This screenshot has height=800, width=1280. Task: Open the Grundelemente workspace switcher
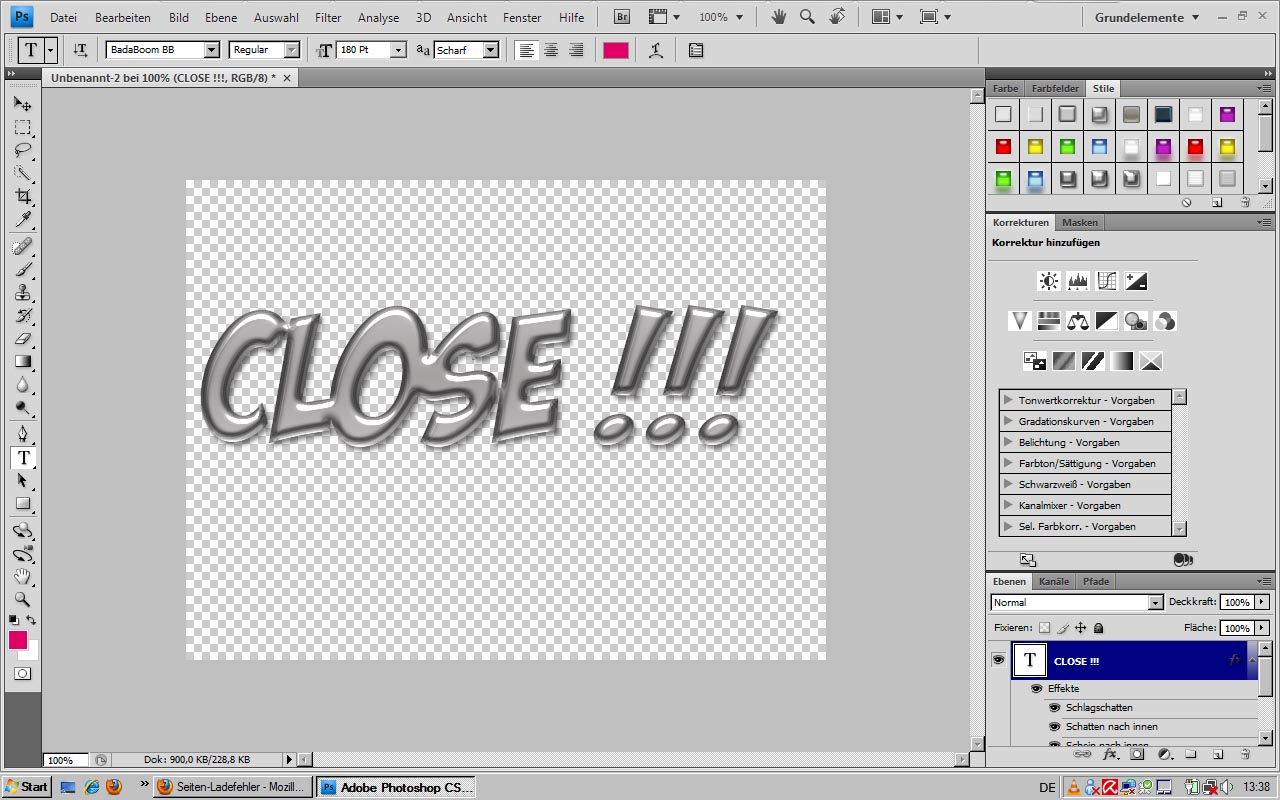[x=1146, y=18]
